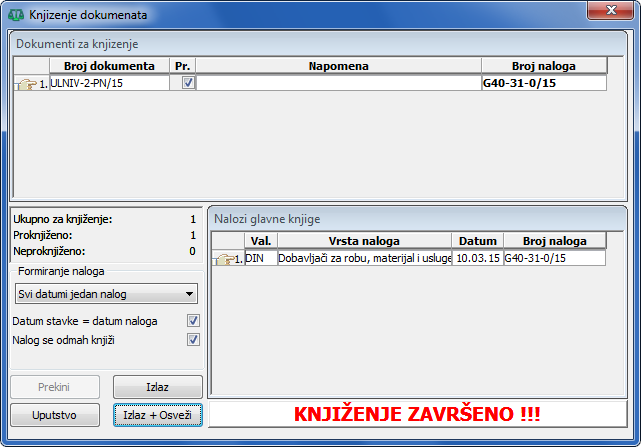Click the hand pointer icon in documents row
Screen dimensions: 641x447
point(27,84)
